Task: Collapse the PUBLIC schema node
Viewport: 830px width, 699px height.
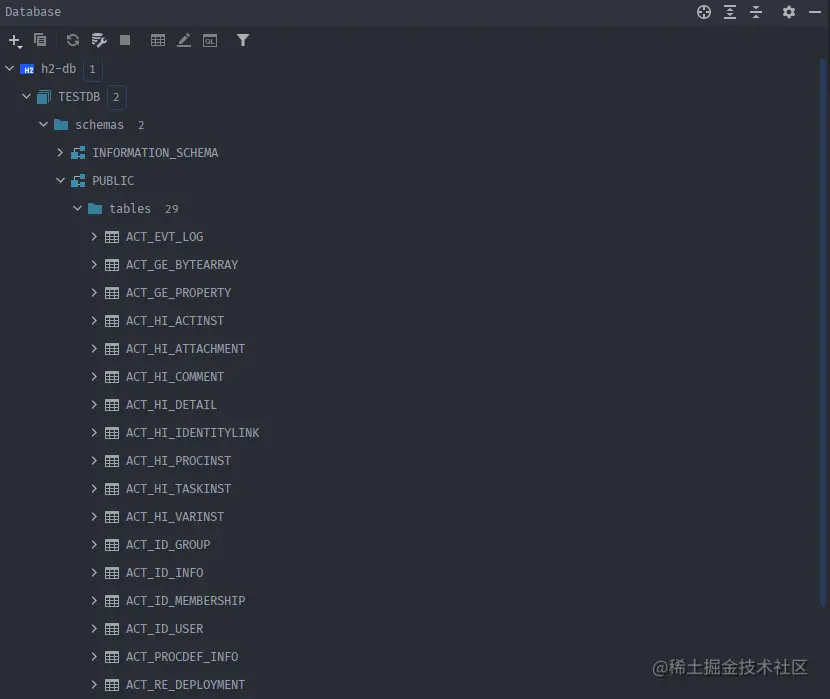Action: [60, 180]
